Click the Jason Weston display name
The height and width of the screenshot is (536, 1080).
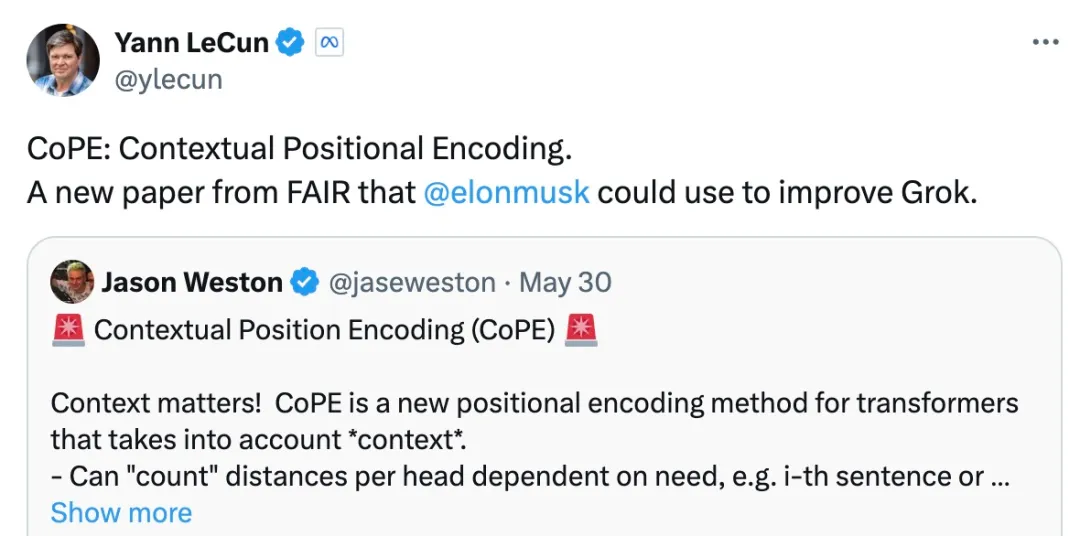pos(192,282)
